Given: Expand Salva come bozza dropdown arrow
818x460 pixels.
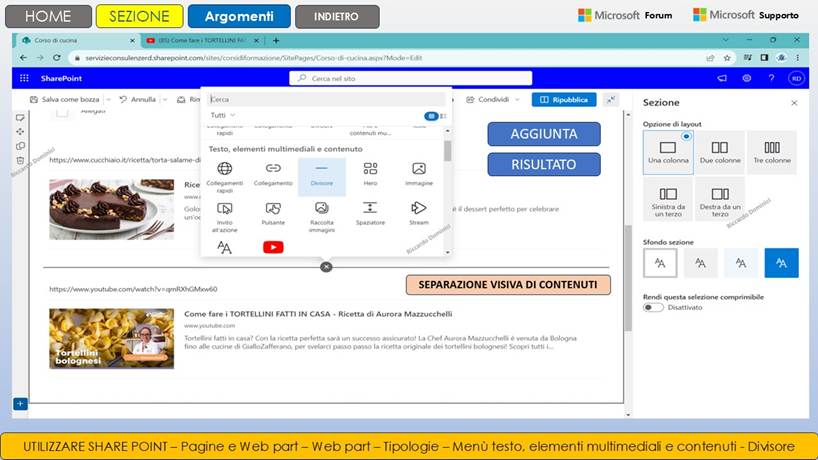Looking at the screenshot, I should (x=108, y=100).
